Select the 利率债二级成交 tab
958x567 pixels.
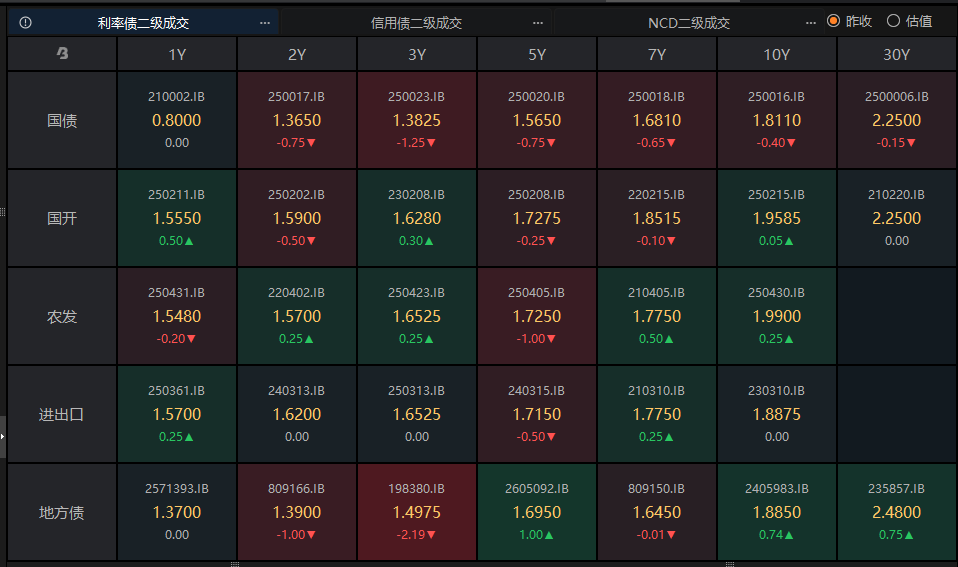coord(143,22)
